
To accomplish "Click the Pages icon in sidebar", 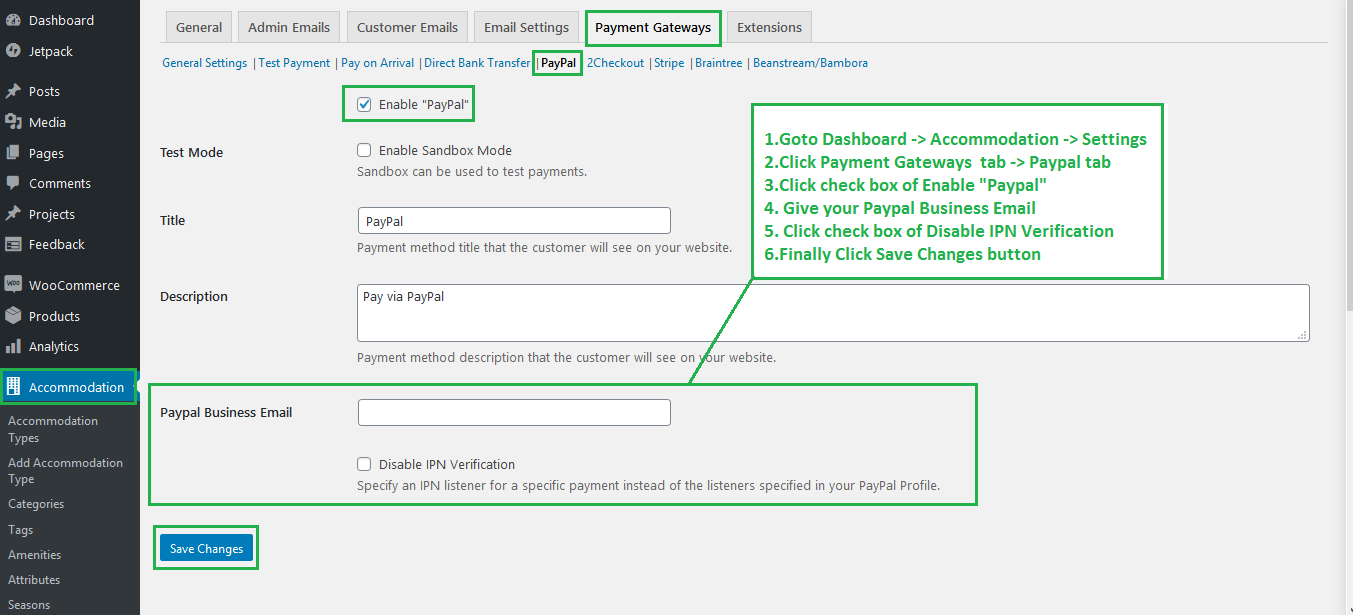I will point(13,153).
